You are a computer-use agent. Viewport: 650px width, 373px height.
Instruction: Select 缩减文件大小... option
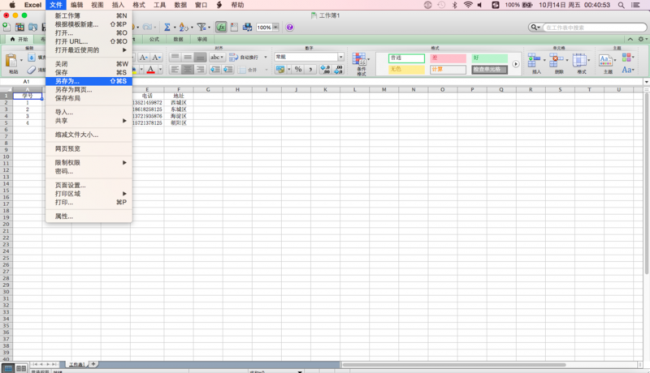coord(89,135)
